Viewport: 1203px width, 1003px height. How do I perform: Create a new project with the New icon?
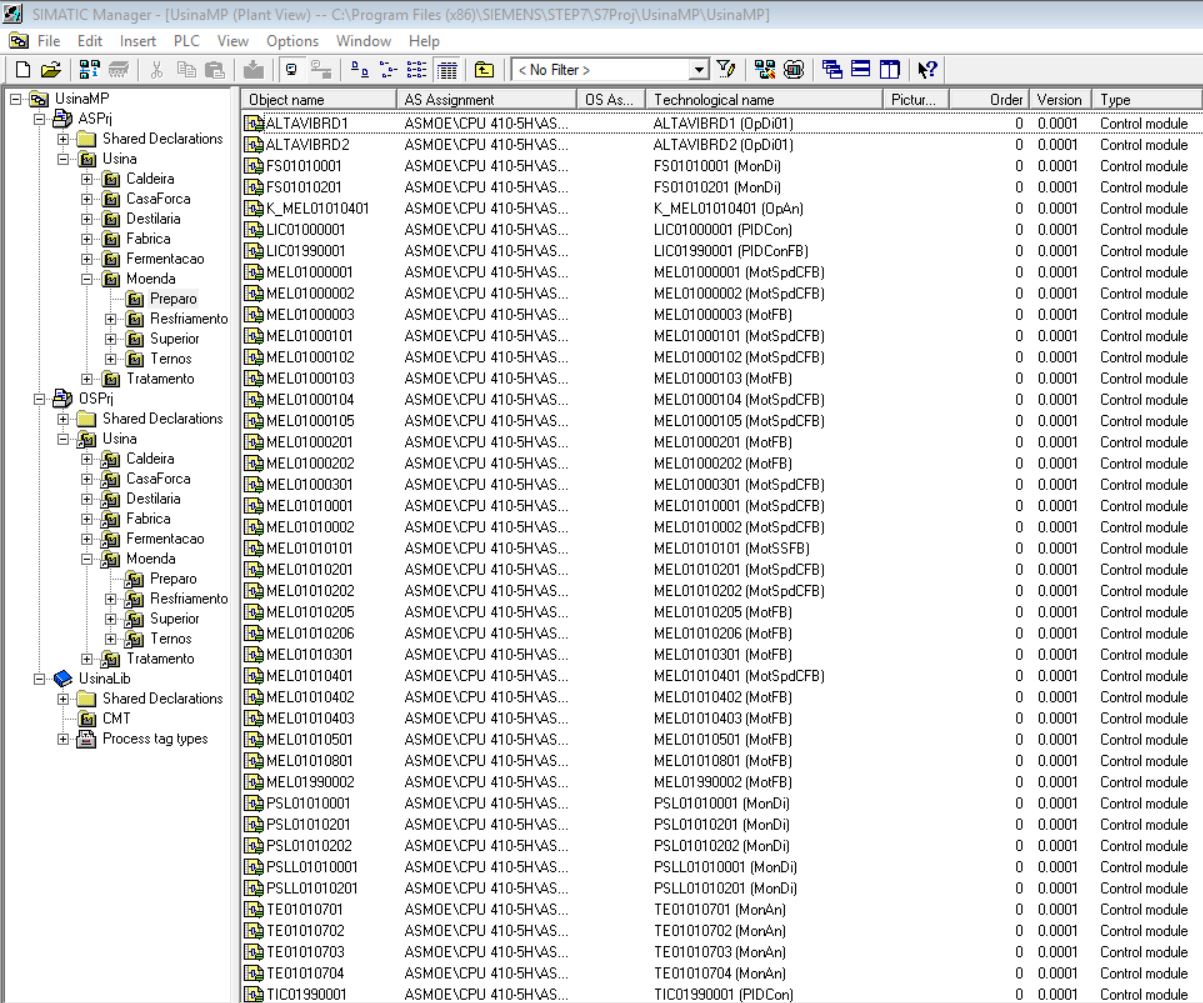pyautogui.click(x=23, y=70)
